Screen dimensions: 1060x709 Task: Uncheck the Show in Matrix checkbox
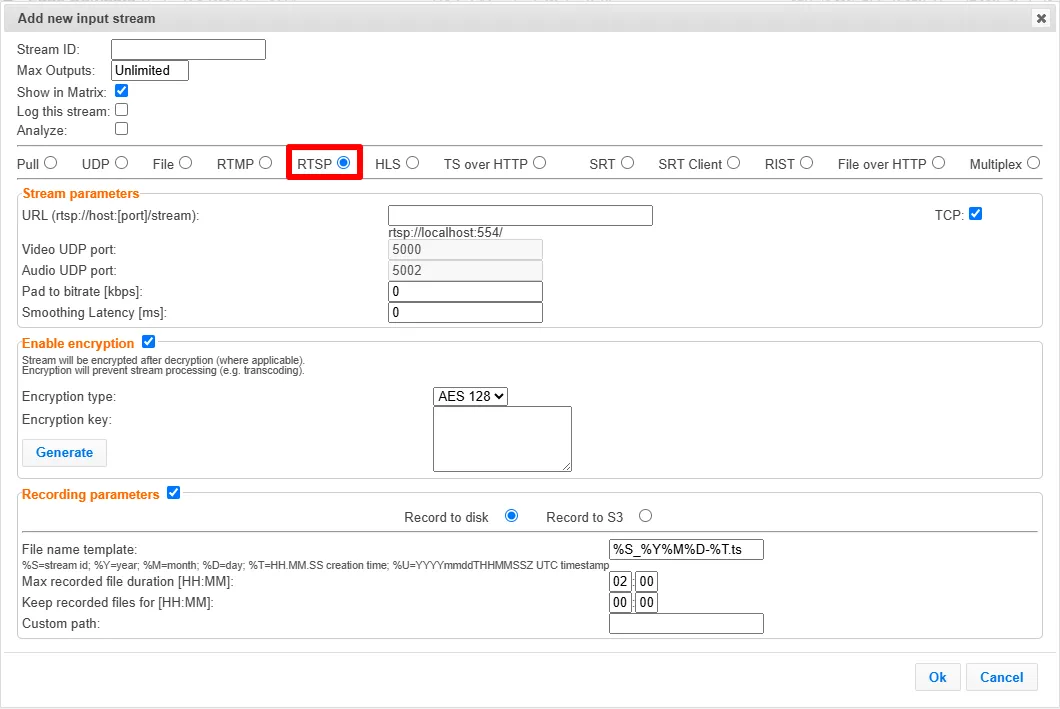tap(122, 91)
